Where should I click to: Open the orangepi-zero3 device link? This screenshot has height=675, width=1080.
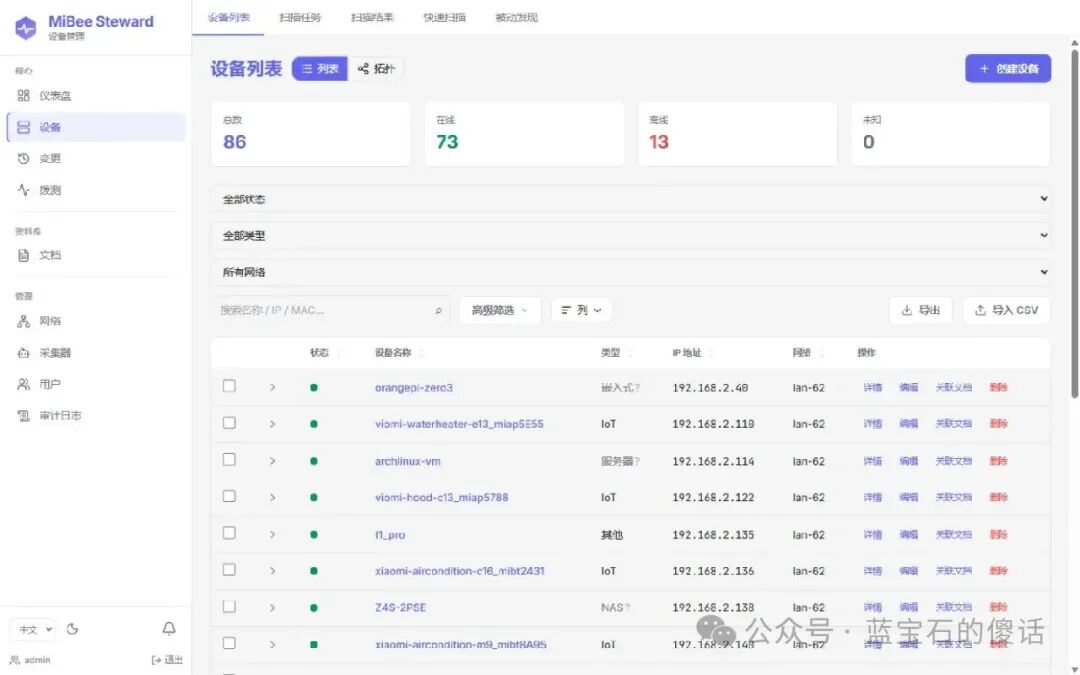click(x=413, y=388)
